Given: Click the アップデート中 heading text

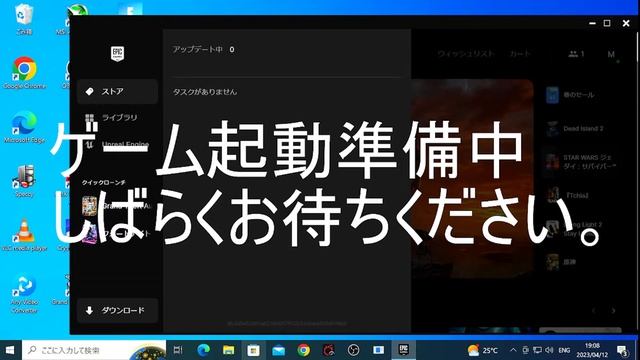Looking at the screenshot, I should tap(198, 49).
